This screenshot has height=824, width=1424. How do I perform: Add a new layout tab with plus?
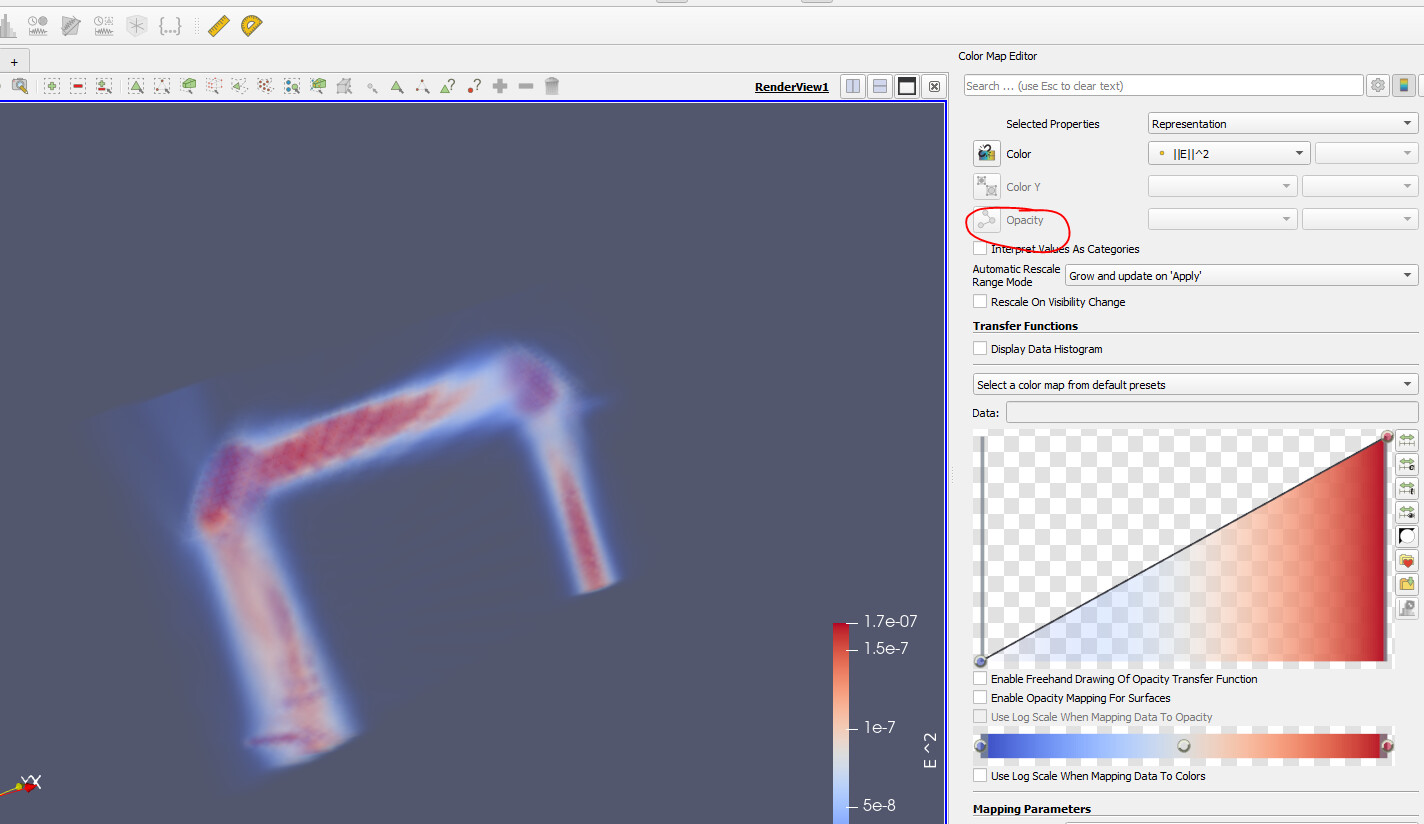[x=14, y=62]
